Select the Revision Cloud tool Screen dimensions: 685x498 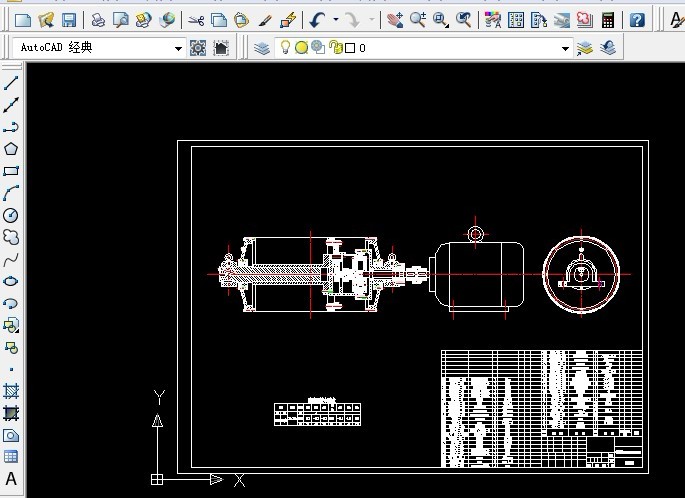[11, 237]
